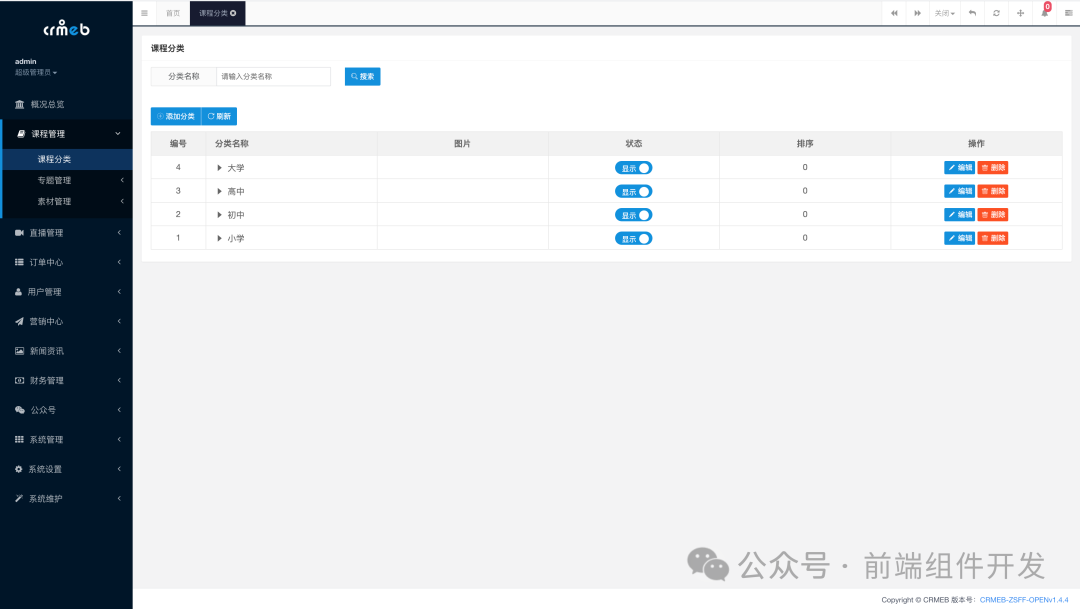
Task: Open 系统维护 sidebar menu
Action: tap(66, 499)
